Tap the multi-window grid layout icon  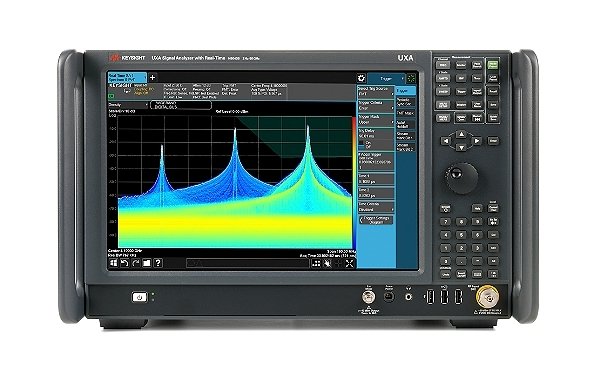(316, 264)
